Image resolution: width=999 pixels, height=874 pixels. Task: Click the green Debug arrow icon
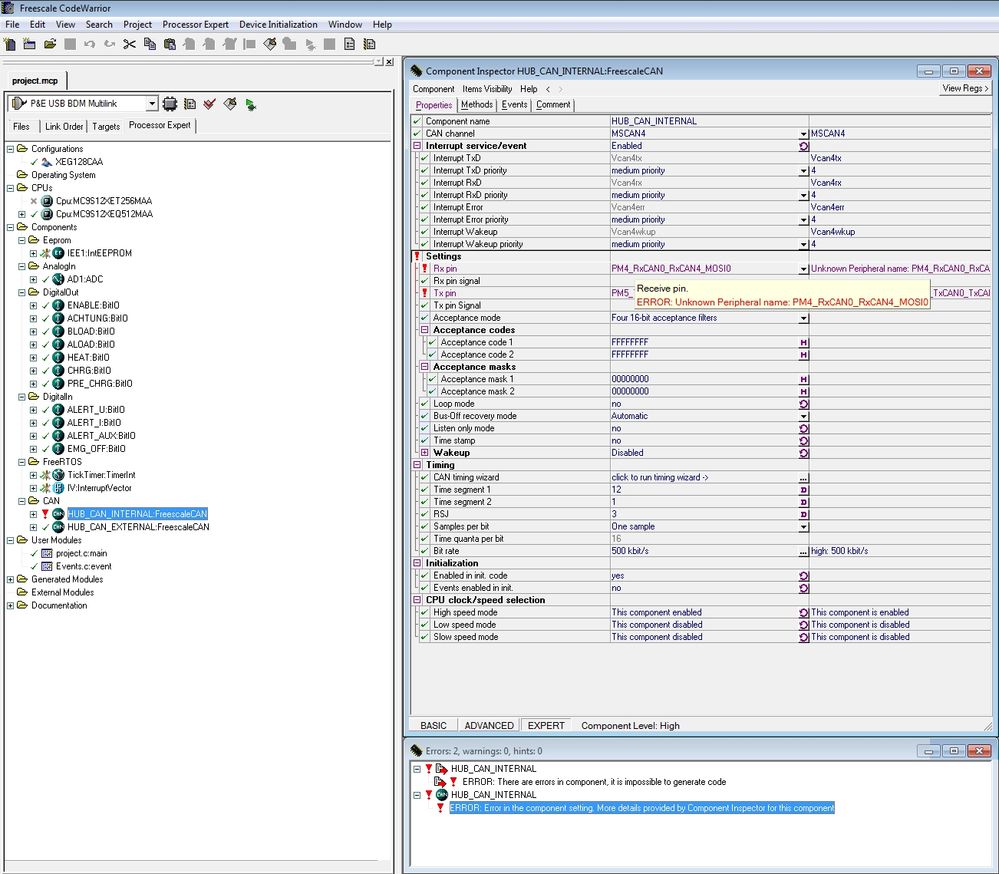pyautogui.click(x=250, y=104)
